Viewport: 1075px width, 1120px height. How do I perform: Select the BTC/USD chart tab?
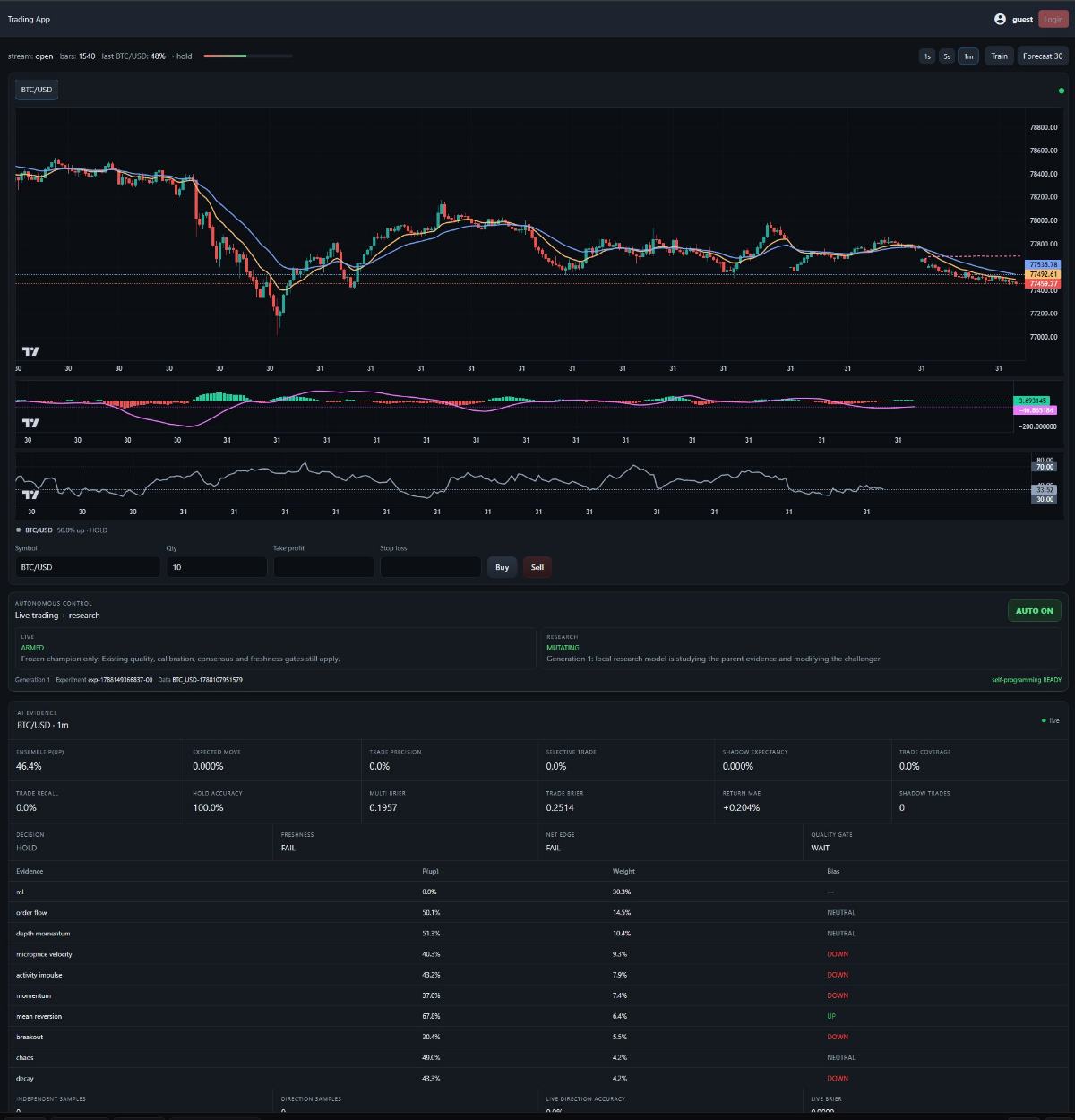click(x=37, y=90)
